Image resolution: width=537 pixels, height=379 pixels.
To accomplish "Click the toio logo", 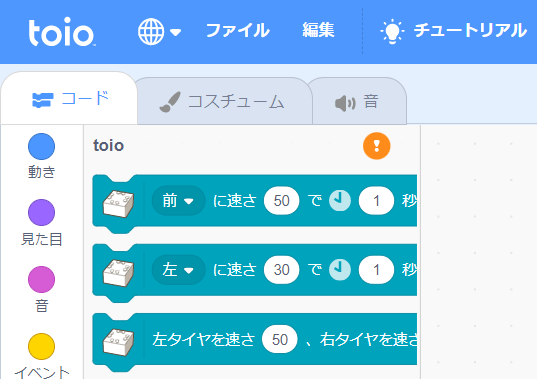I will [61, 32].
